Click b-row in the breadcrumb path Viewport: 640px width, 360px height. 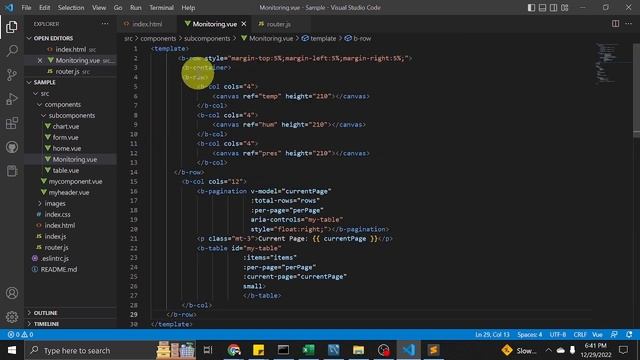click(x=362, y=38)
